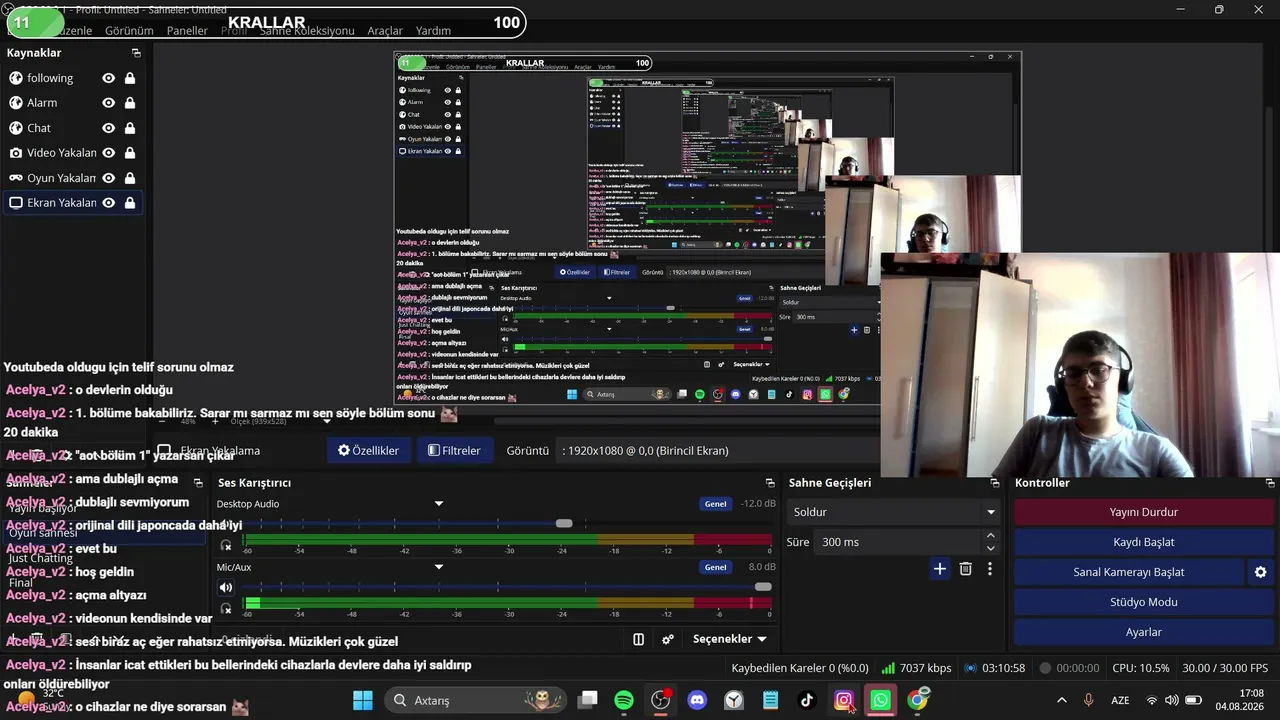The height and width of the screenshot is (720, 1280).
Task: Unlock the Chat source
Action: (130, 128)
